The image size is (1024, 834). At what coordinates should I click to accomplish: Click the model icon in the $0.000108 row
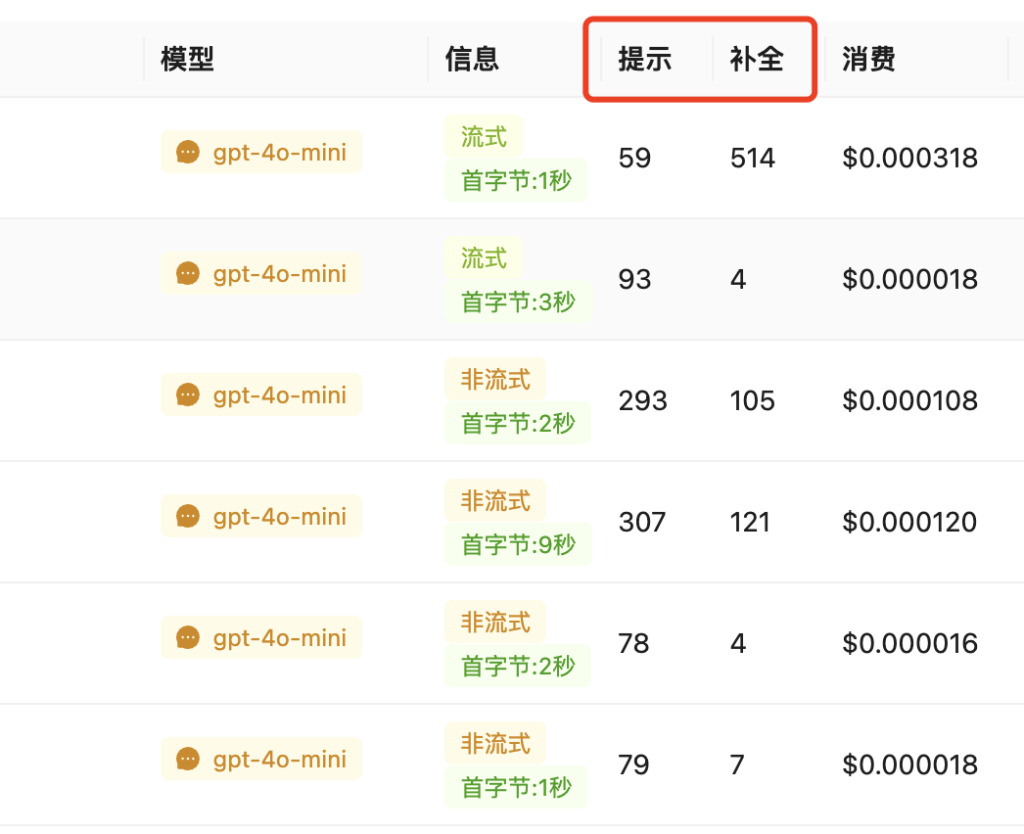[187, 395]
